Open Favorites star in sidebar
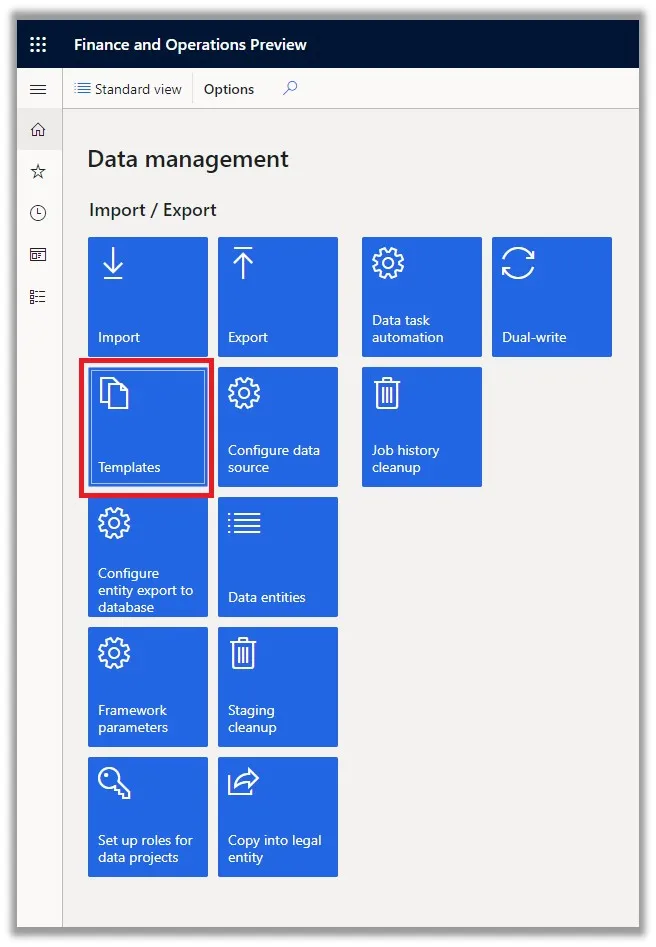 coord(38,171)
